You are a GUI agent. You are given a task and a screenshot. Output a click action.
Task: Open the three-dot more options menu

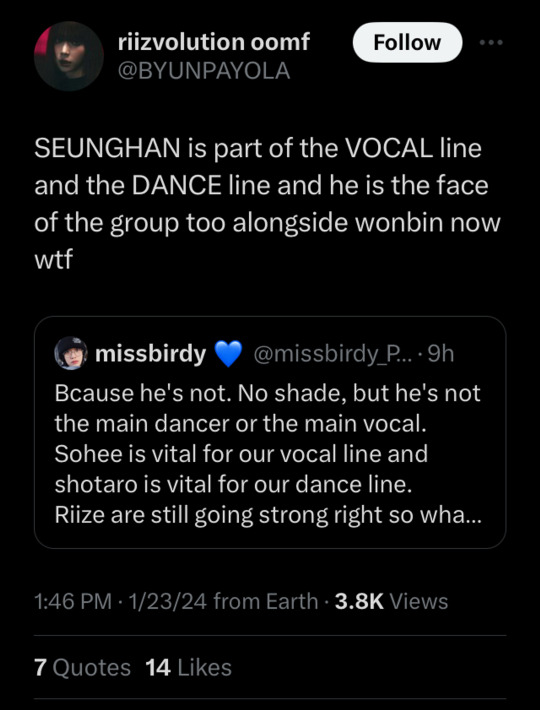coord(491,43)
